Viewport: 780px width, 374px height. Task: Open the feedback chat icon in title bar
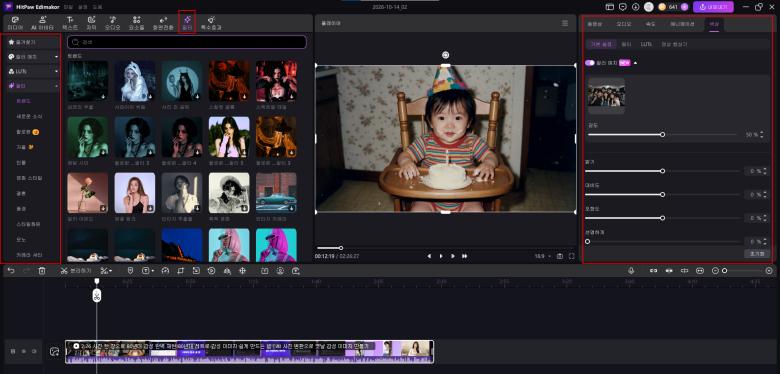tap(623, 7)
